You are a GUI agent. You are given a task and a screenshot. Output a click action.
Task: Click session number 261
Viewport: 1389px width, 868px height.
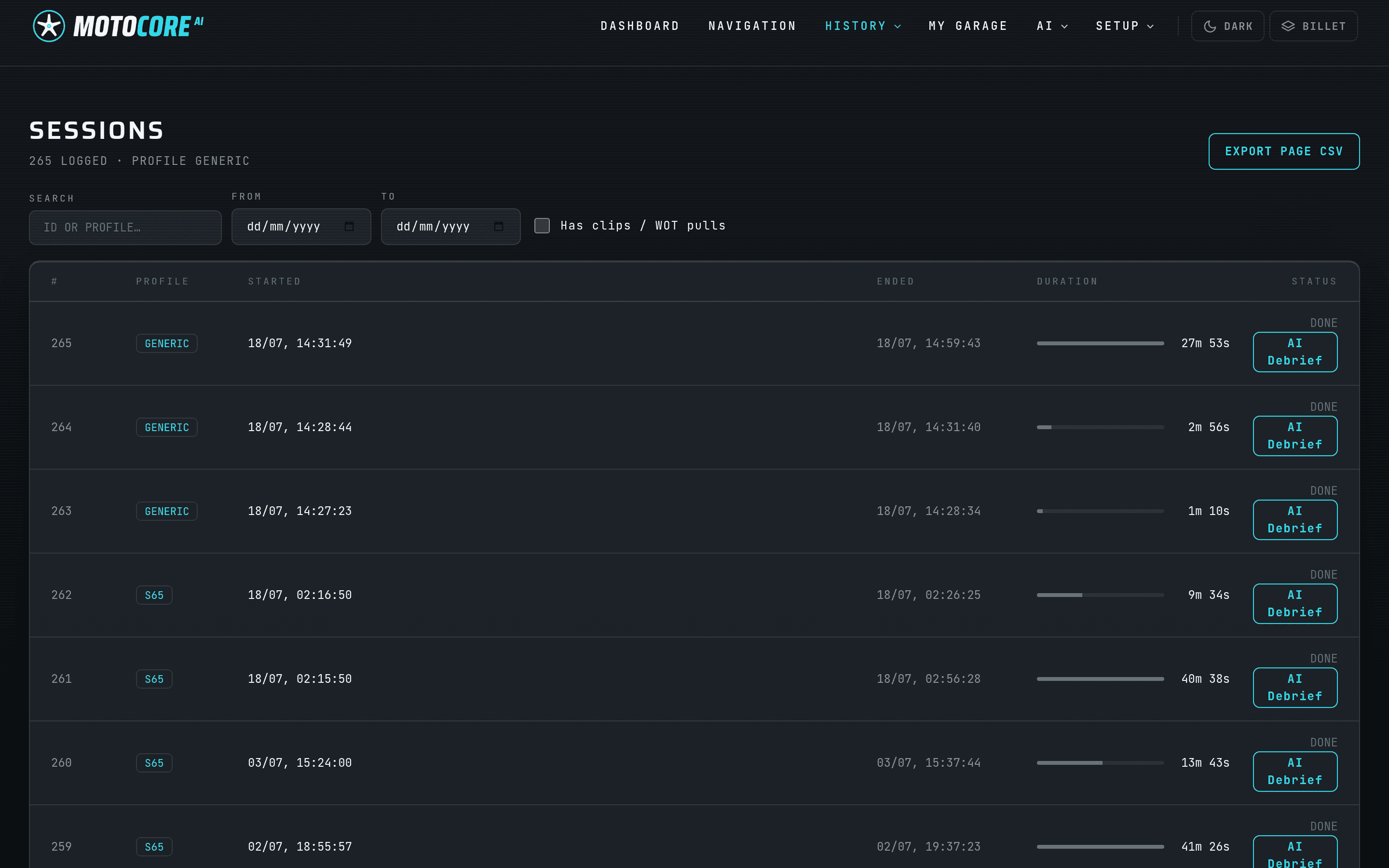(61, 679)
